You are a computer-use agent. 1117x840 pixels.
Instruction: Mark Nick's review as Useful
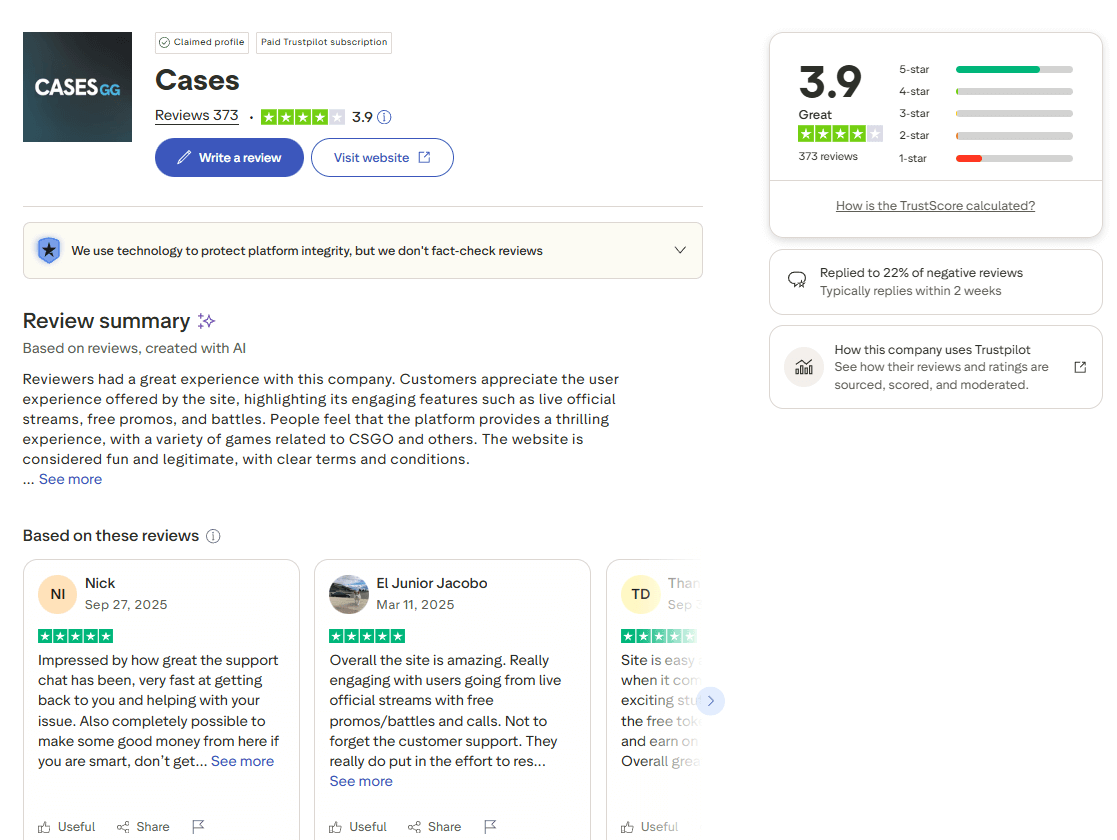pyautogui.click(x=67, y=827)
